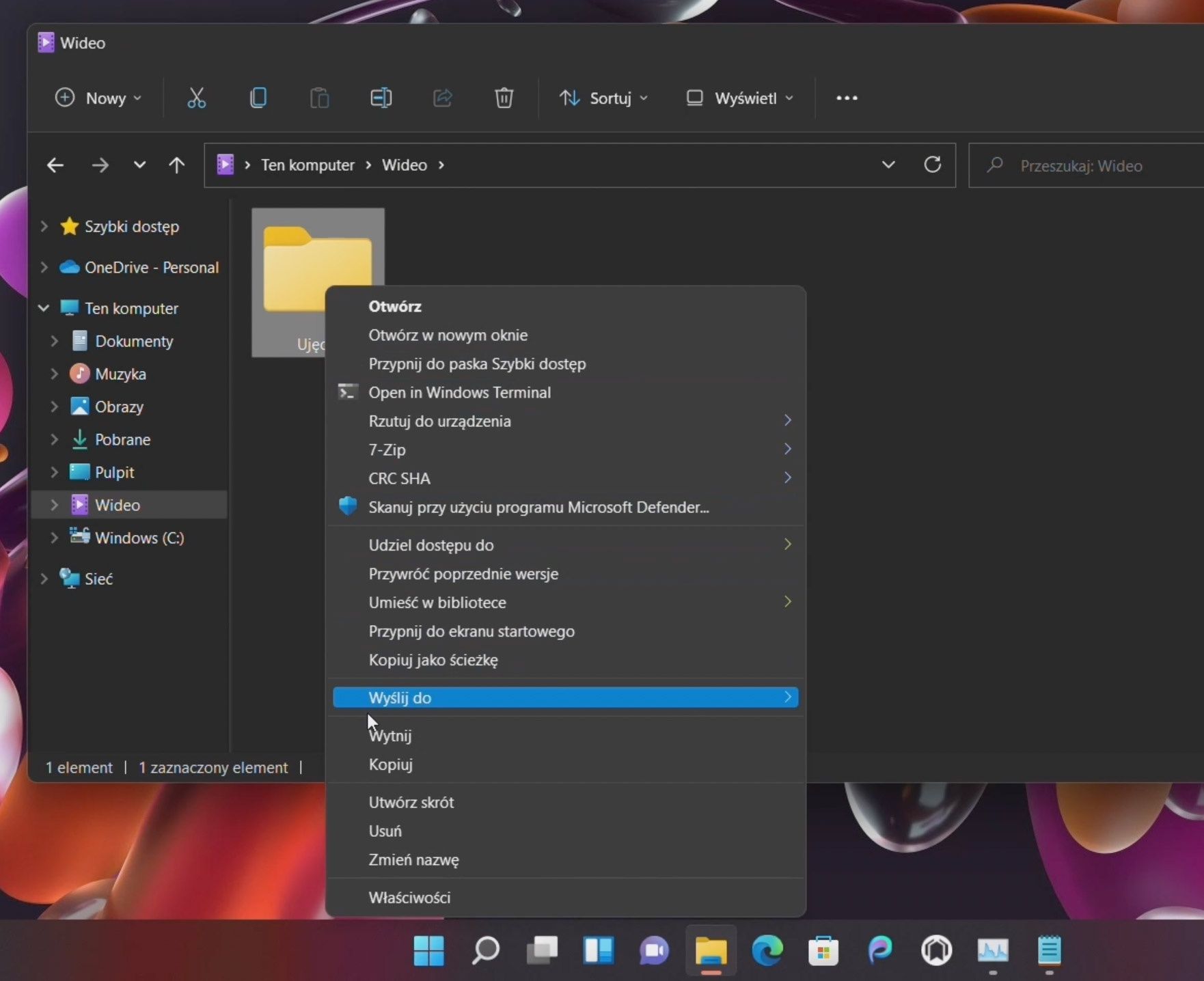Click the Refresh icon beside address bar
Image resolution: width=1204 pixels, height=981 pixels.
(x=932, y=165)
